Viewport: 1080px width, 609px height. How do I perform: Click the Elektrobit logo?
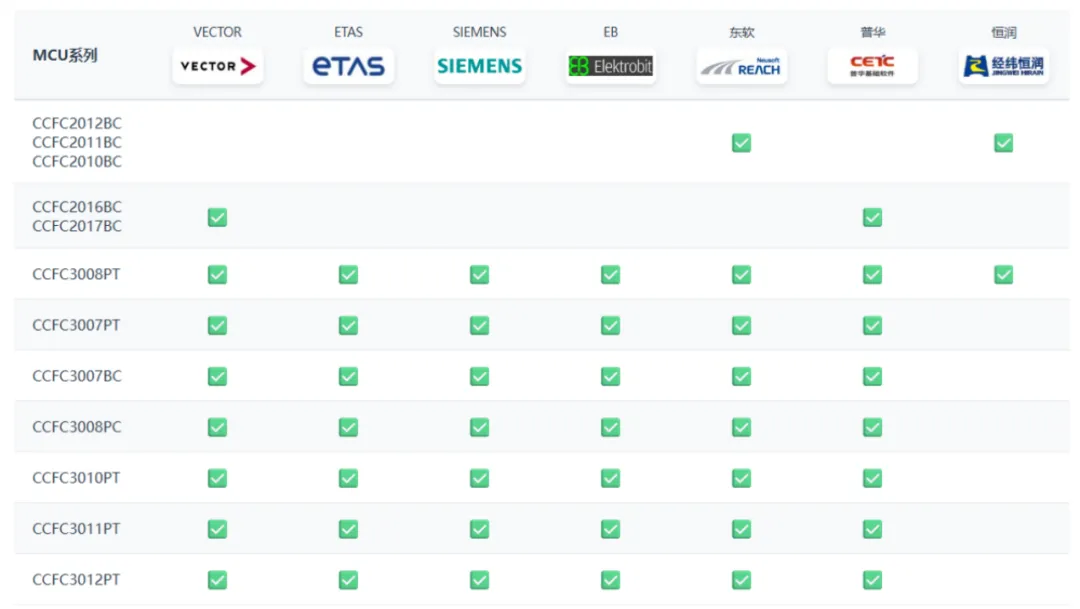pyautogui.click(x=610, y=66)
